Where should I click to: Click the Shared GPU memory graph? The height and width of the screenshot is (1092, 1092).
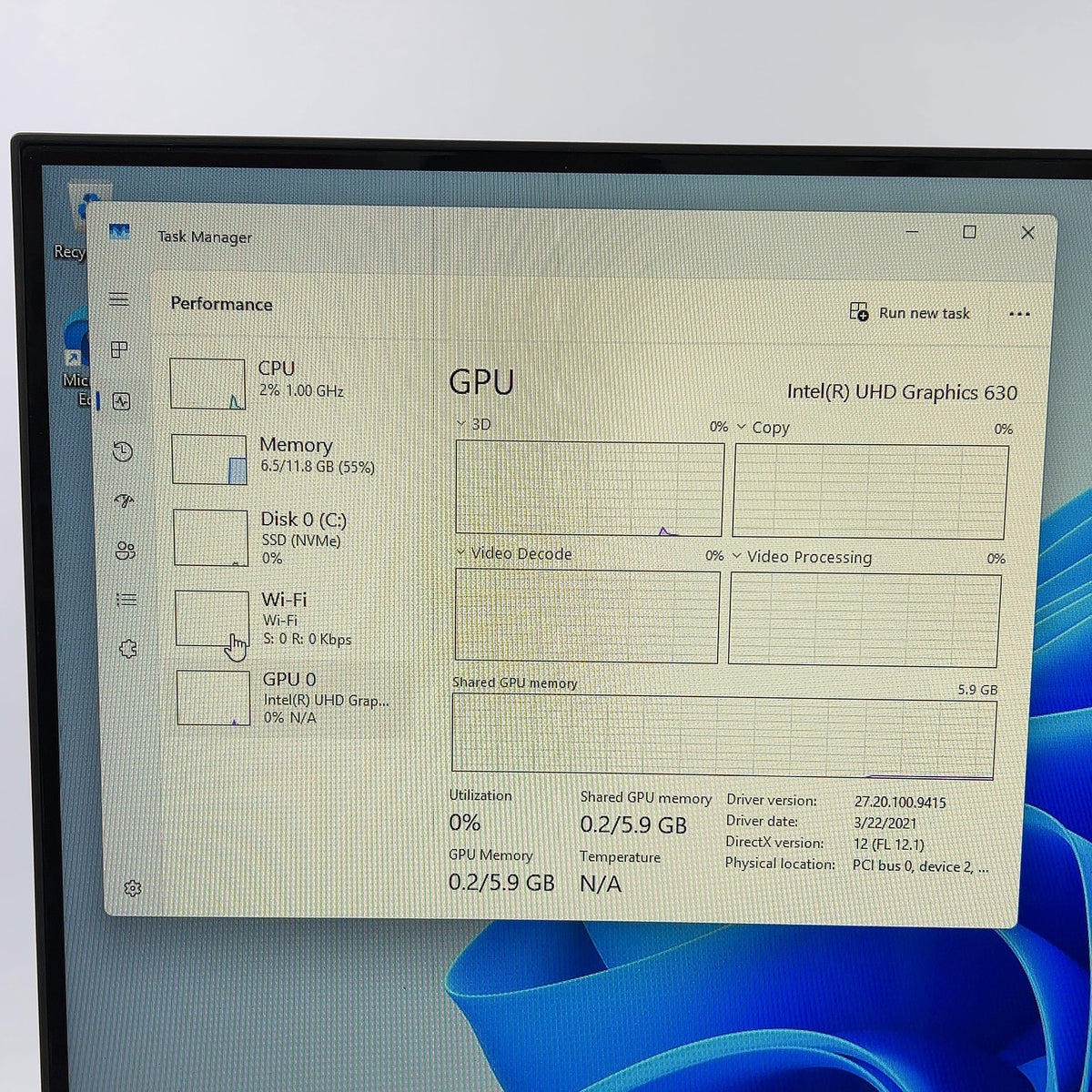[x=723, y=736]
